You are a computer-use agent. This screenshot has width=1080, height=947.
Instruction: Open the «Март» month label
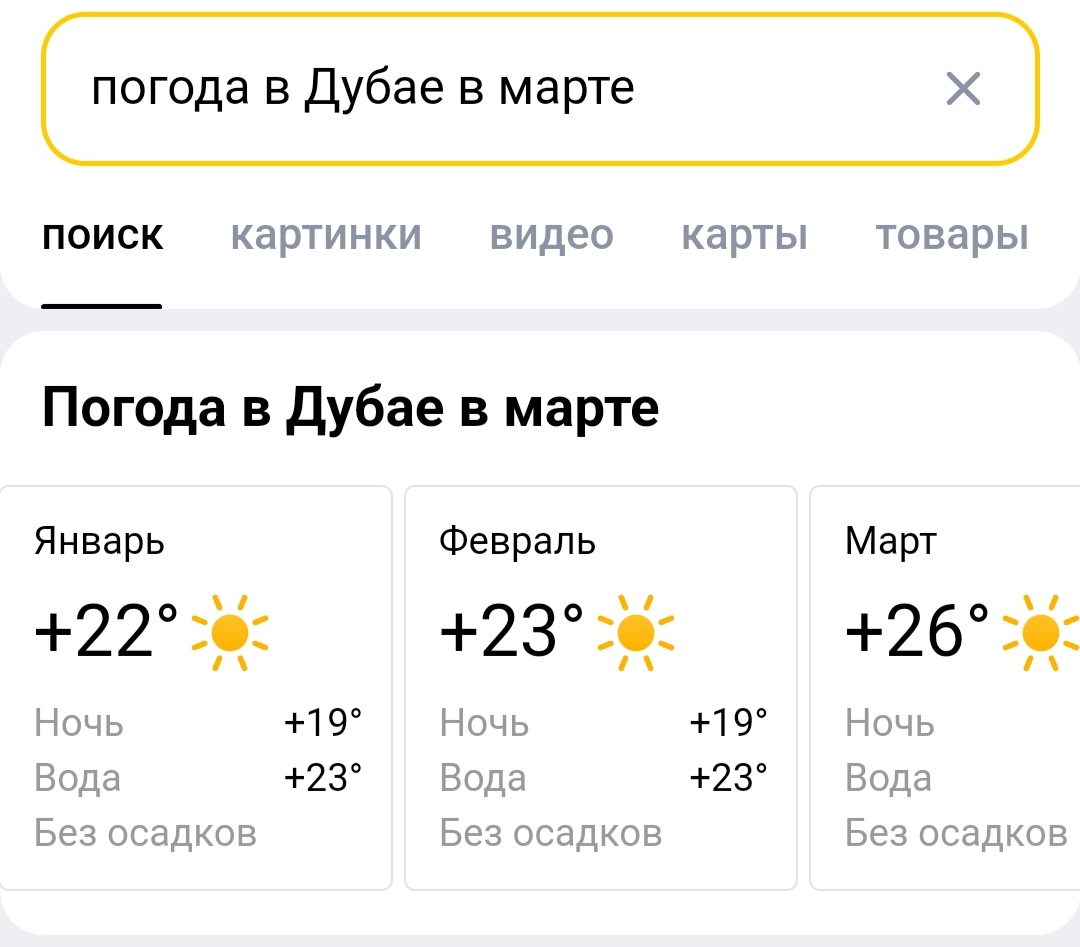point(890,541)
